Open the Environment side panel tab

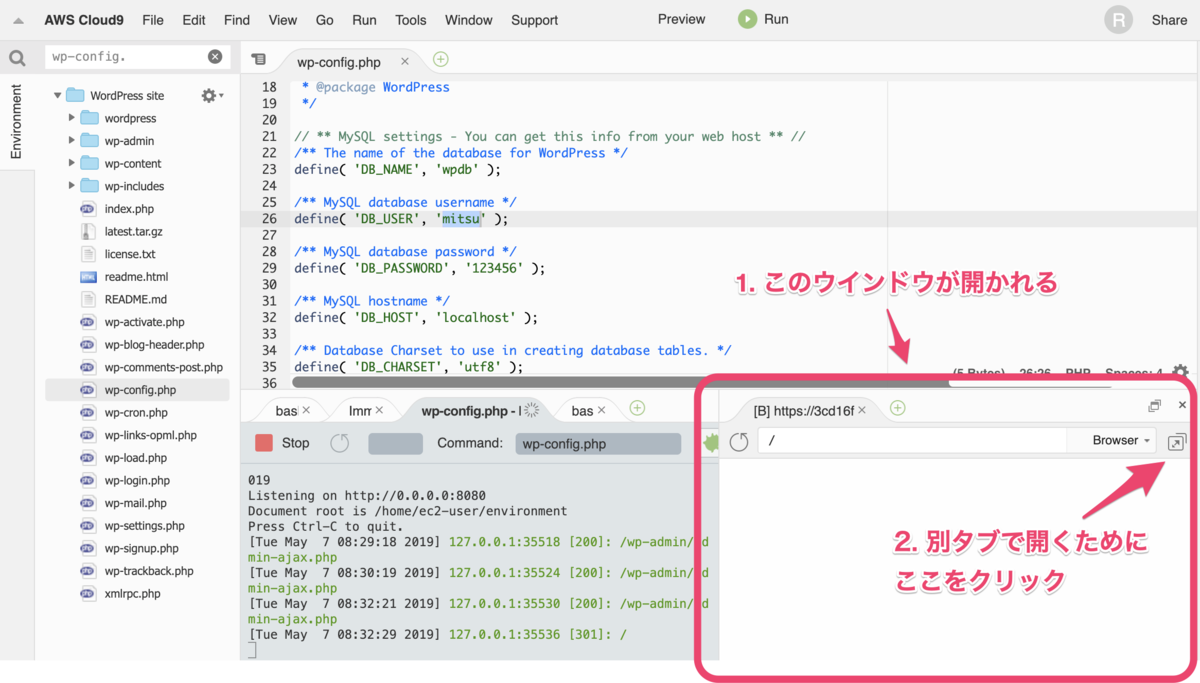[17, 121]
